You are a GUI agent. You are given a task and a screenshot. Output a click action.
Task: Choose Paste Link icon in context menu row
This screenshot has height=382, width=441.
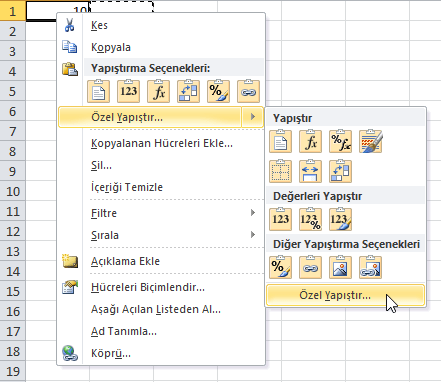[x=248, y=91]
